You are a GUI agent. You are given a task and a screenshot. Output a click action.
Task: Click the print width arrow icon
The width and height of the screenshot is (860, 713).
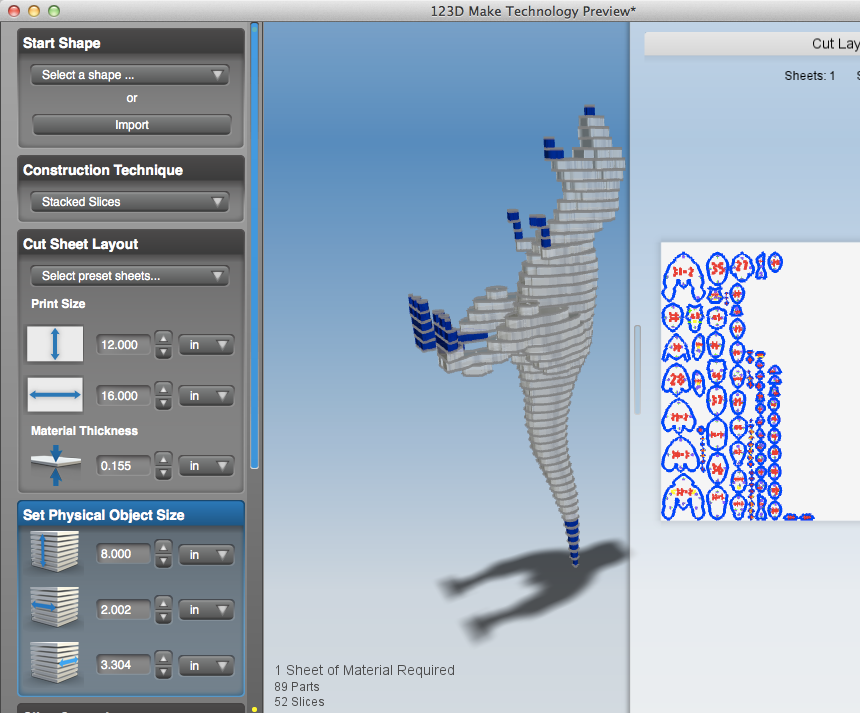pos(55,394)
